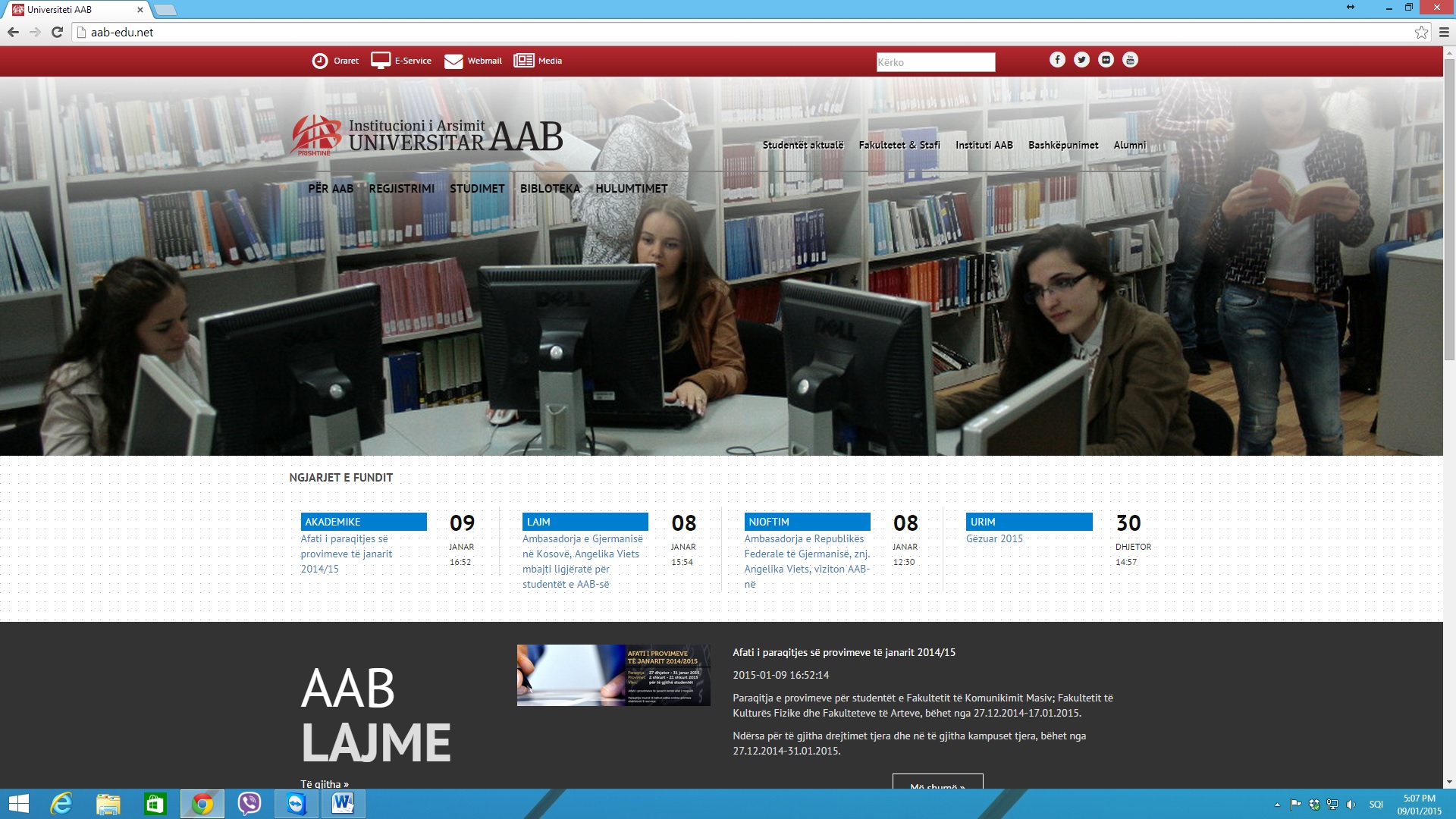Screen dimensions: 1456x819
Task: Click the volume speaker tray icon
Action: click(x=1351, y=805)
